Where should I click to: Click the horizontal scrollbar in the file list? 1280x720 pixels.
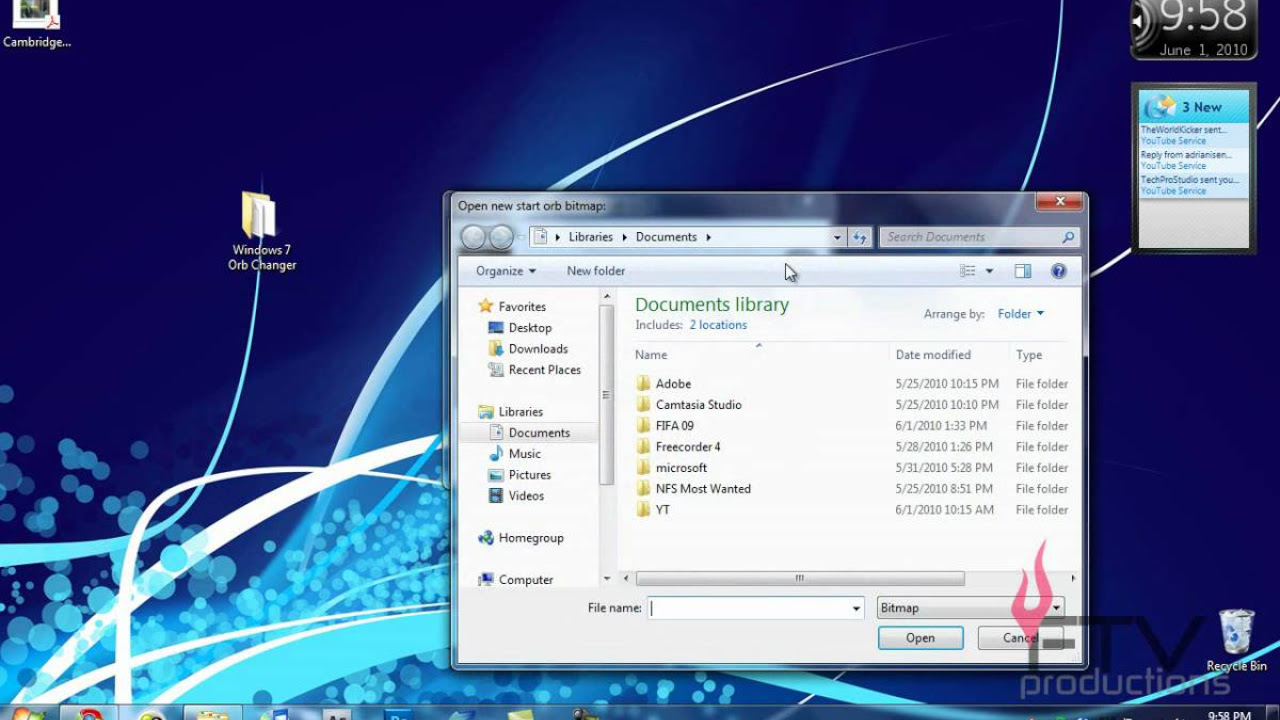[x=800, y=578]
